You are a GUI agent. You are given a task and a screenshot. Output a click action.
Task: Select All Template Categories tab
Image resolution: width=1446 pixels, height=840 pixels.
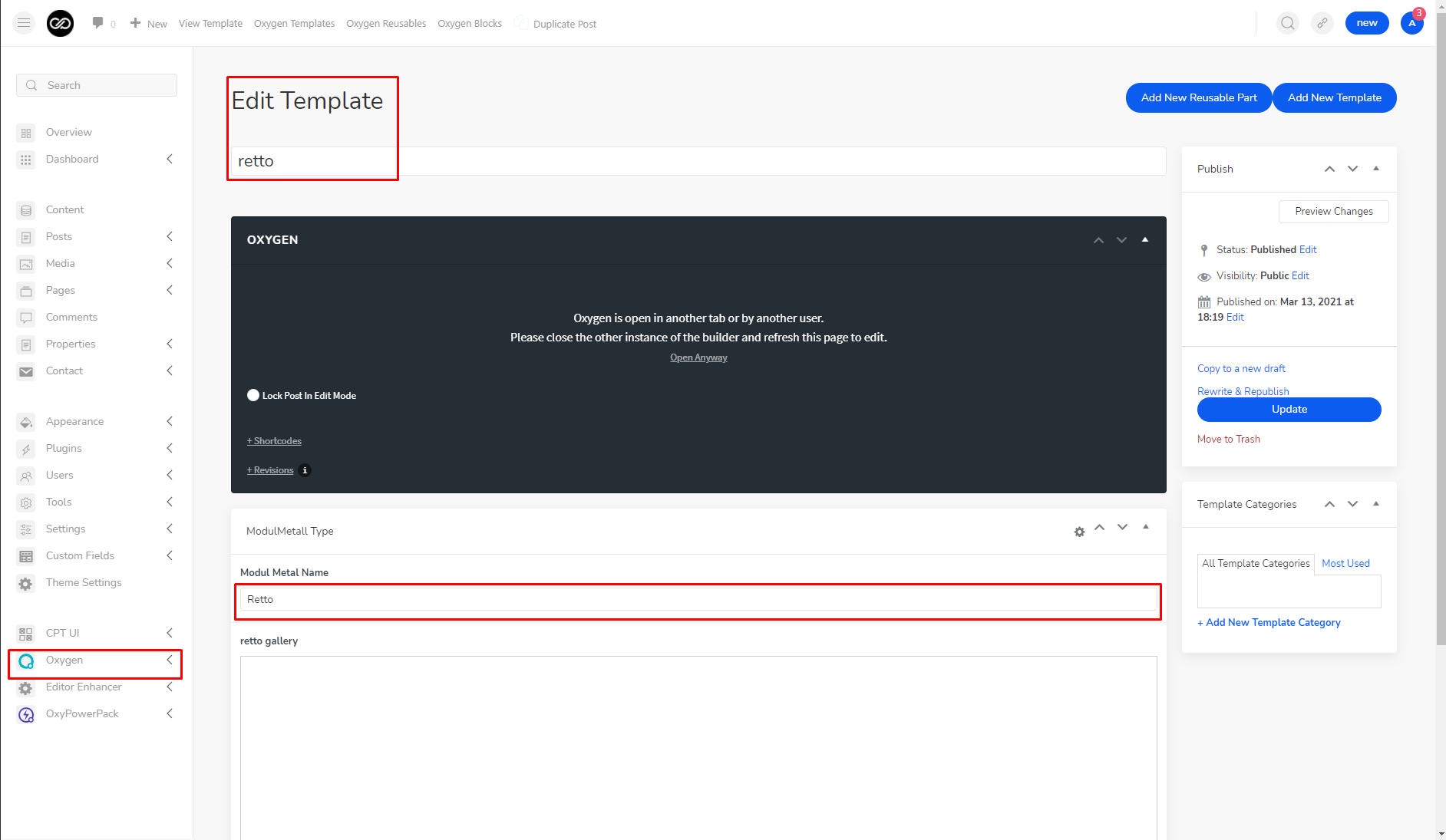[x=1256, y=563]
